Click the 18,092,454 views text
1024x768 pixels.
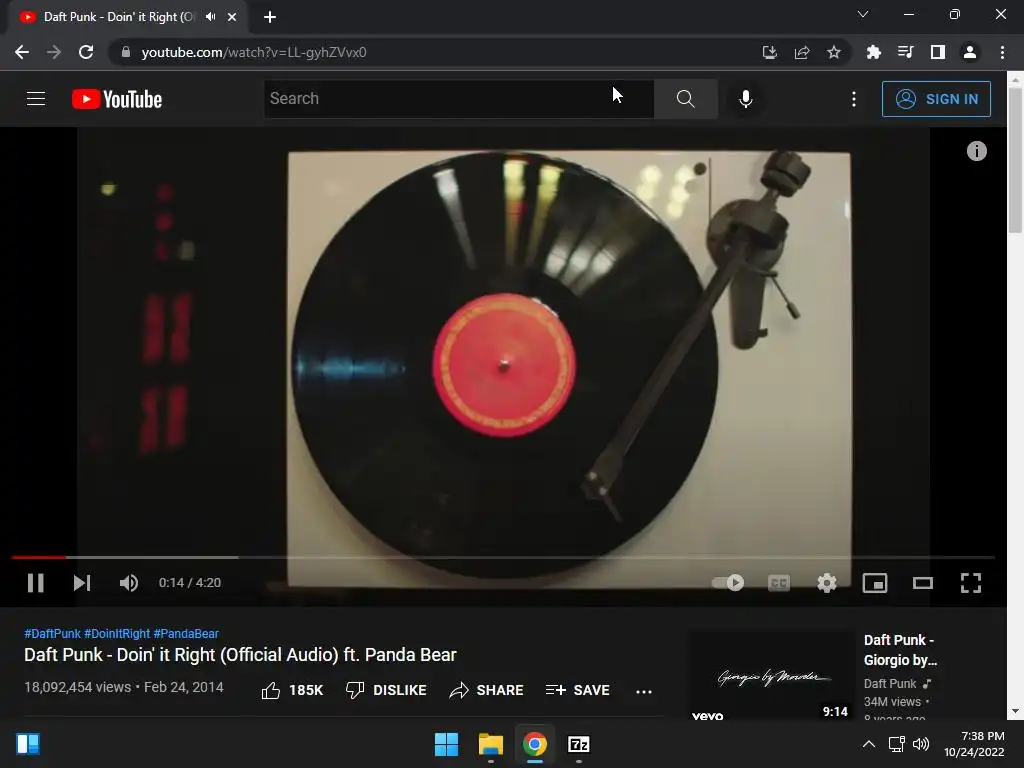tap(78, 688)
